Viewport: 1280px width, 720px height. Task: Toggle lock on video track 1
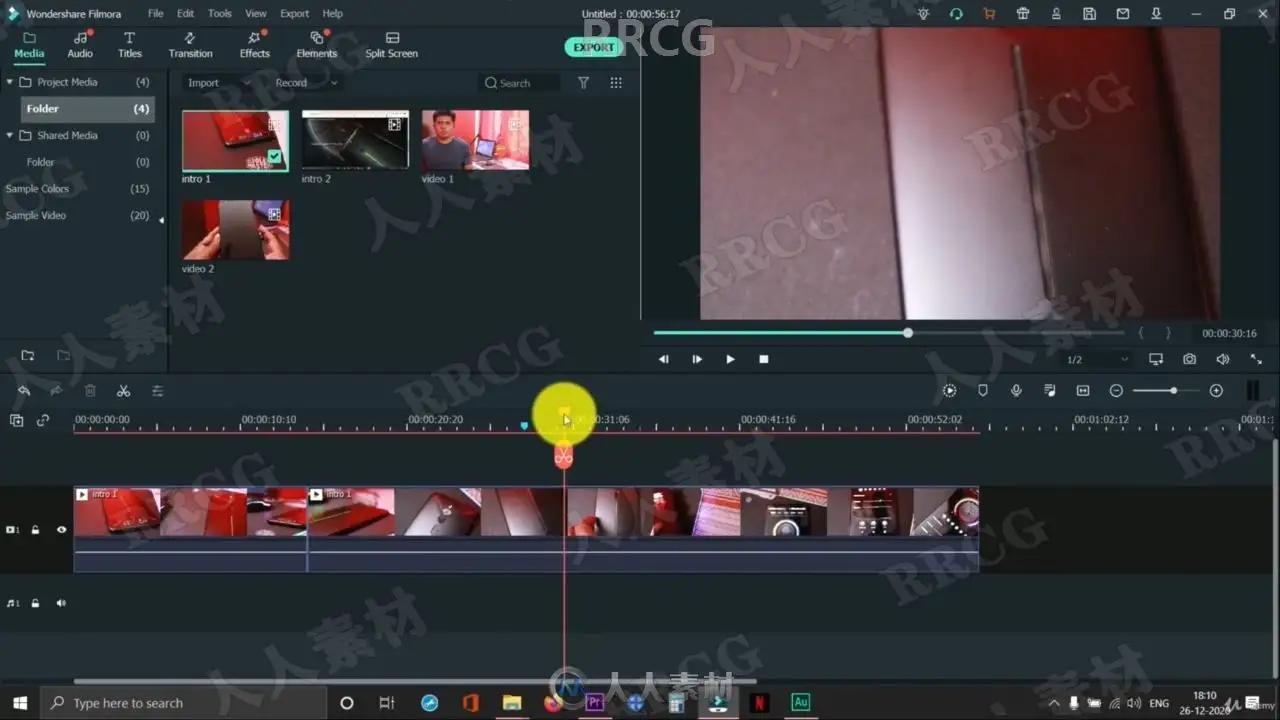tap(35, 530)
